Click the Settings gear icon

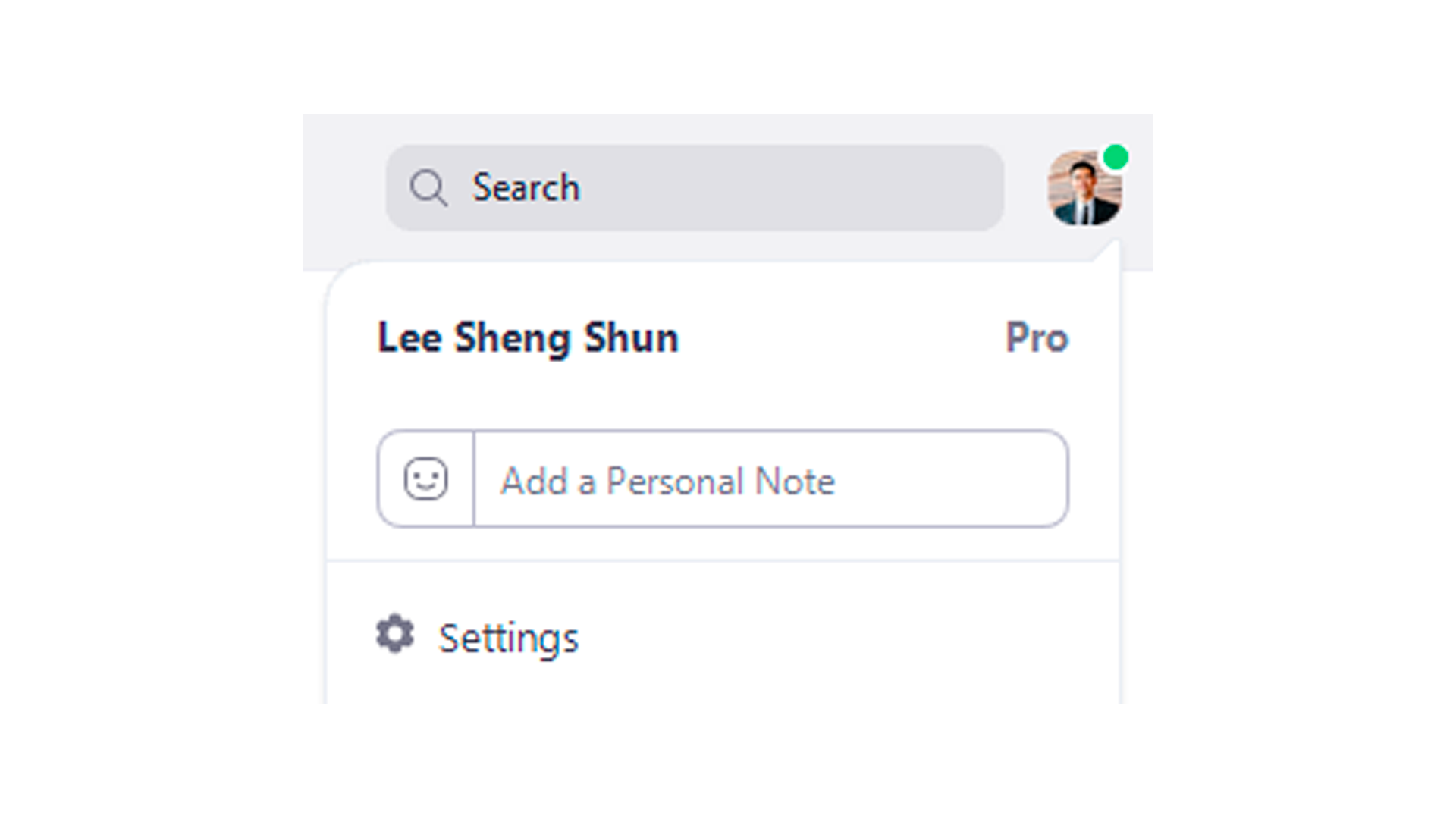395,634
